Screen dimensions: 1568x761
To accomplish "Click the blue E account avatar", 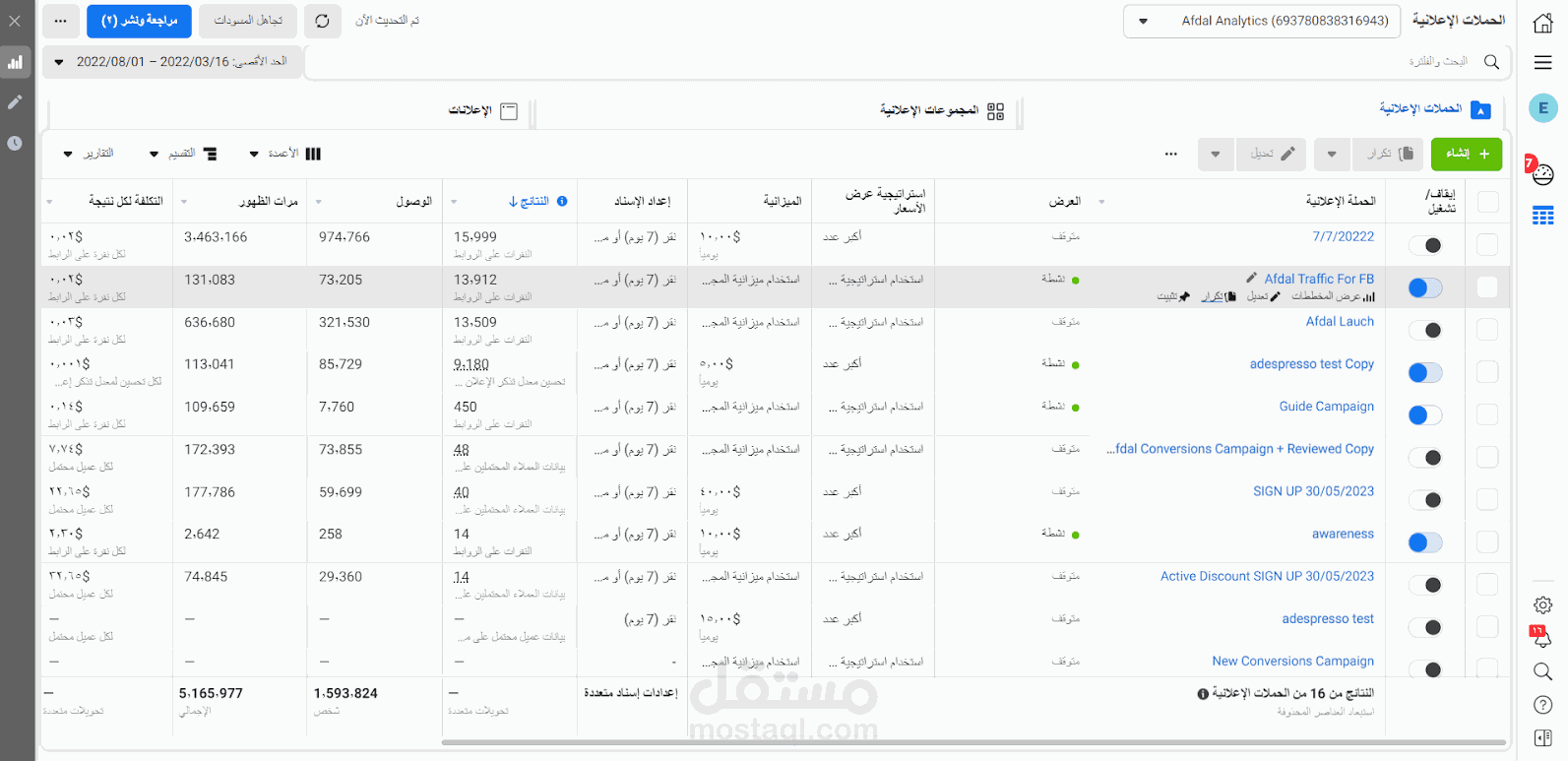I will pos(1542,108).
